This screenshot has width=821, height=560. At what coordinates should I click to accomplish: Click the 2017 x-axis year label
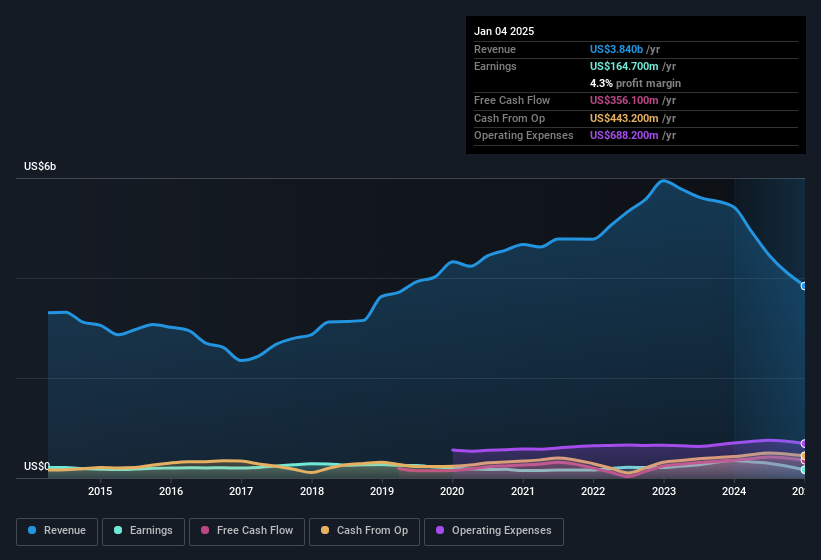point(241,491)
